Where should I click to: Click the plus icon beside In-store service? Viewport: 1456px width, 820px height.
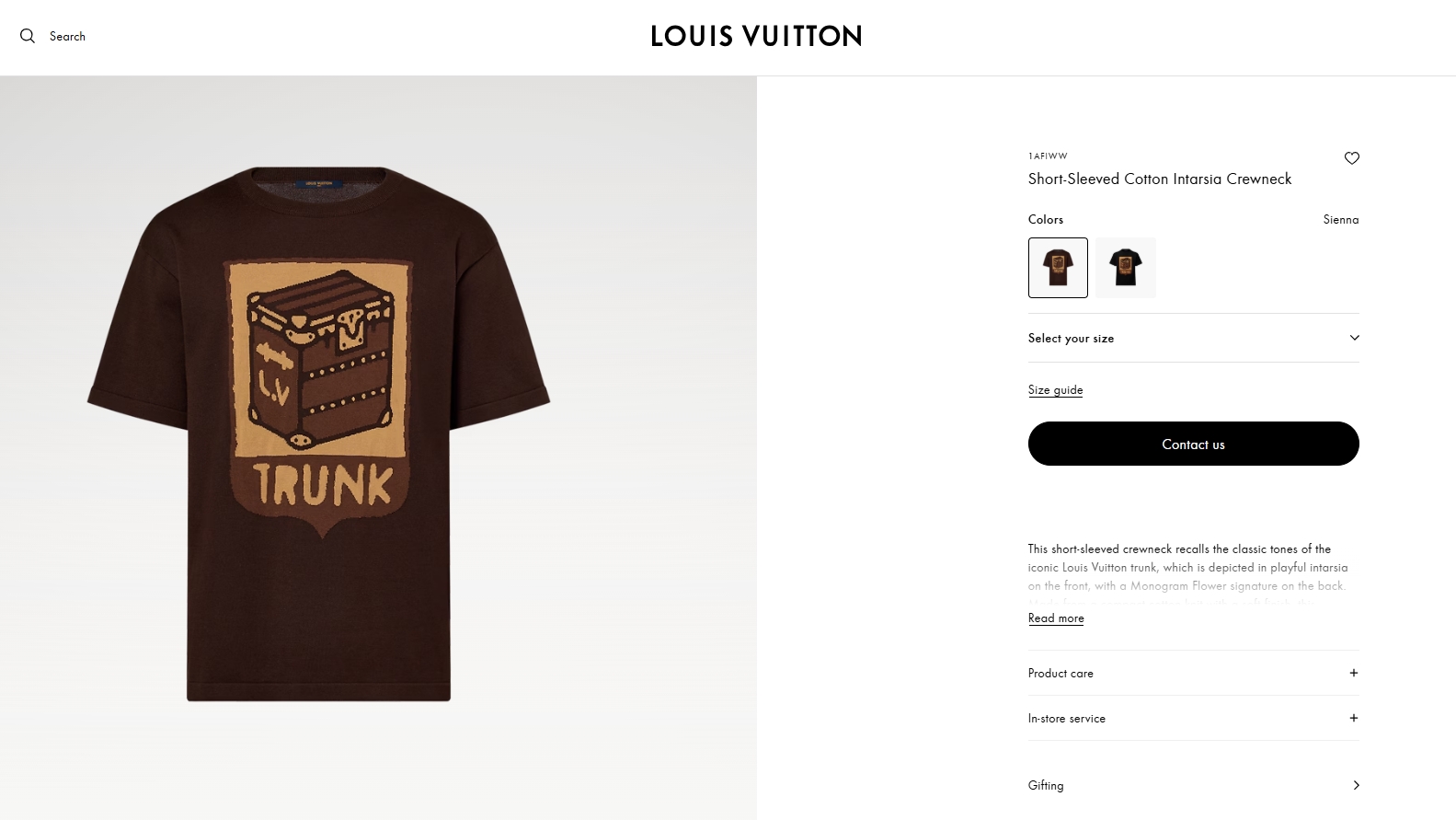click(x=1353, y=718)
